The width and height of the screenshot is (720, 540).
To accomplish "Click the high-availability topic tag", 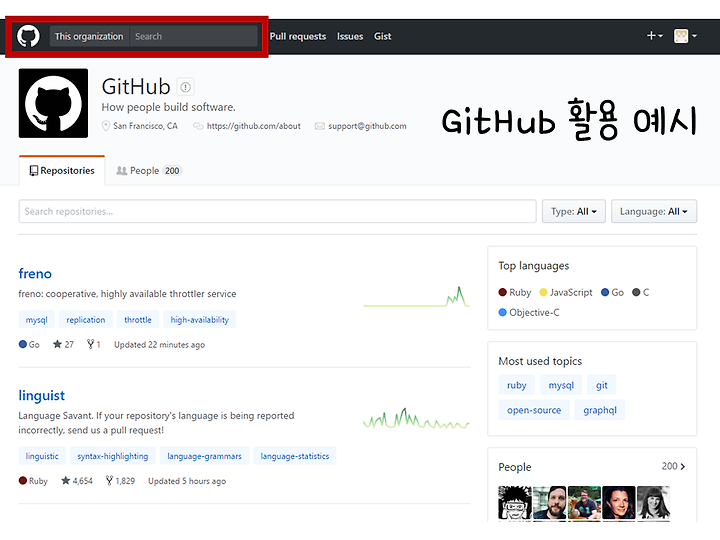I will 200,320.
